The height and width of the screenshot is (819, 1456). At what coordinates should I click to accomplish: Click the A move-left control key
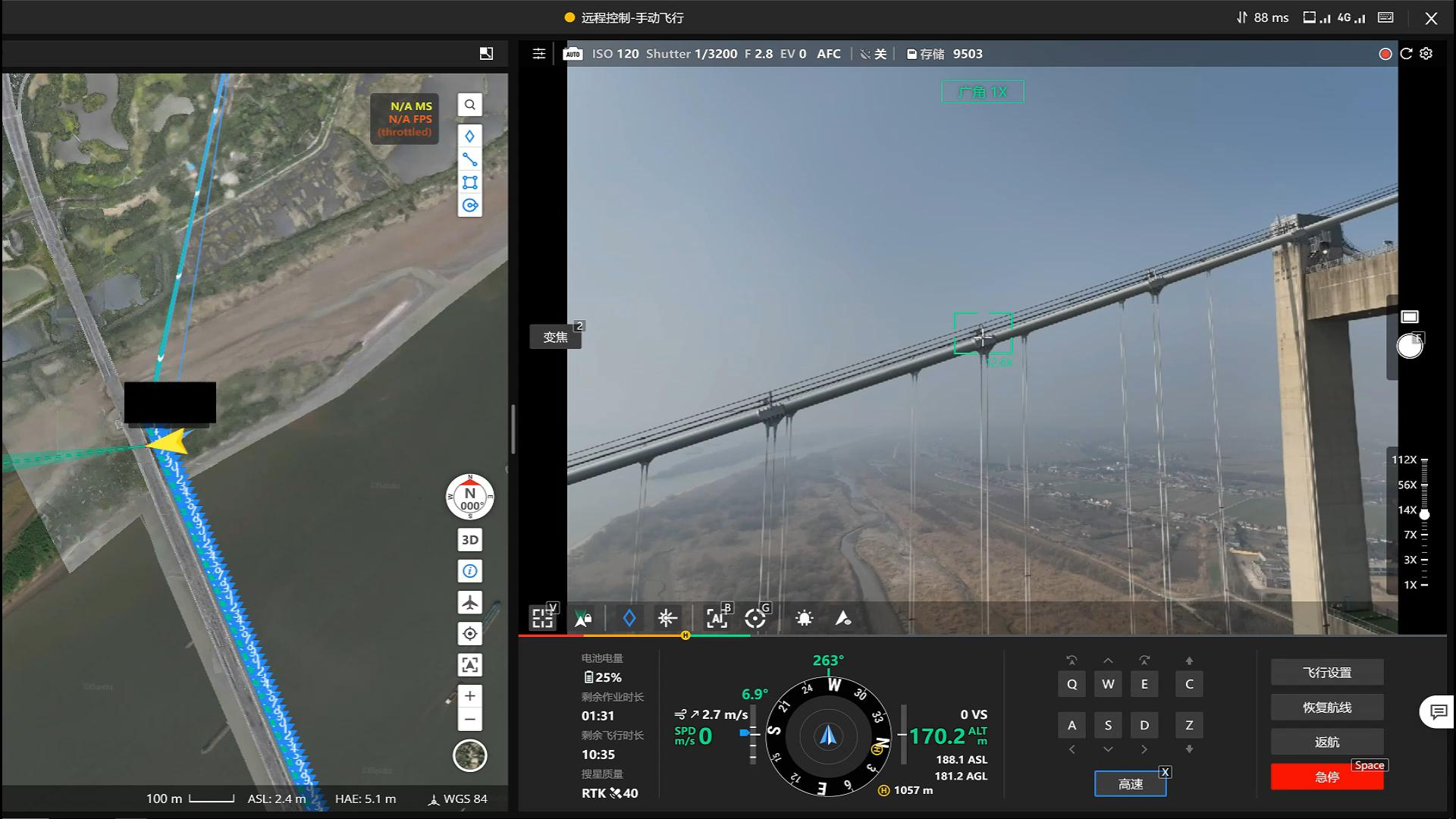(1072, 726)
